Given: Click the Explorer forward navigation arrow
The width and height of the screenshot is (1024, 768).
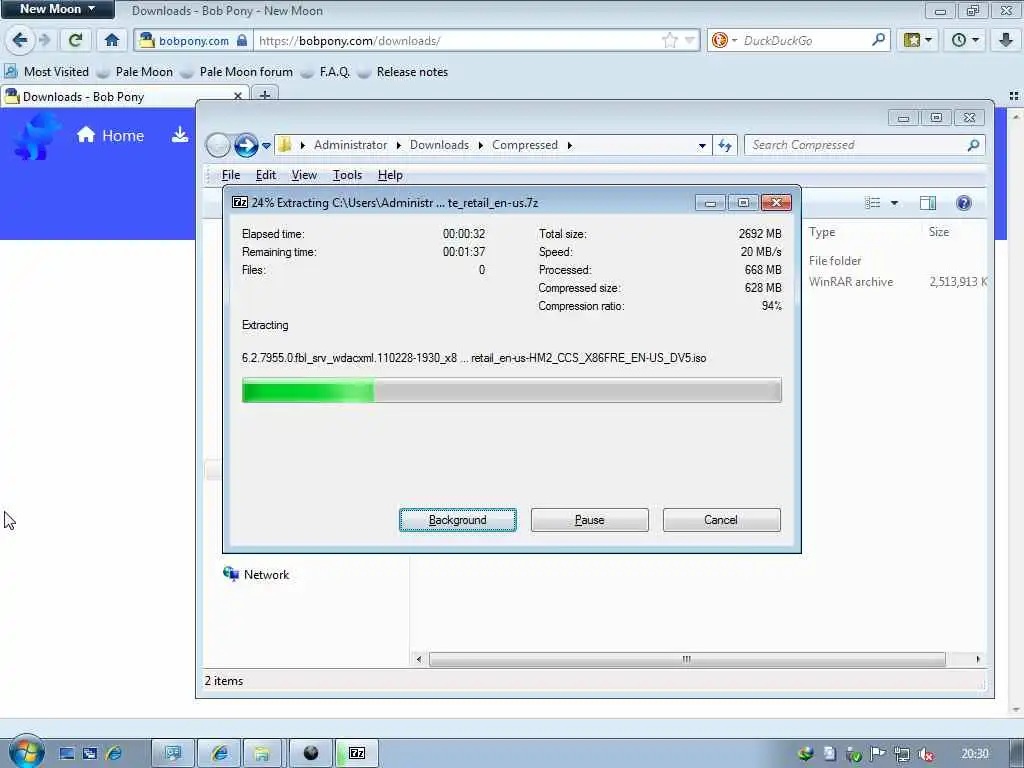Looking at the screenshot, I should pyautogui.click(x=246, y=145).
